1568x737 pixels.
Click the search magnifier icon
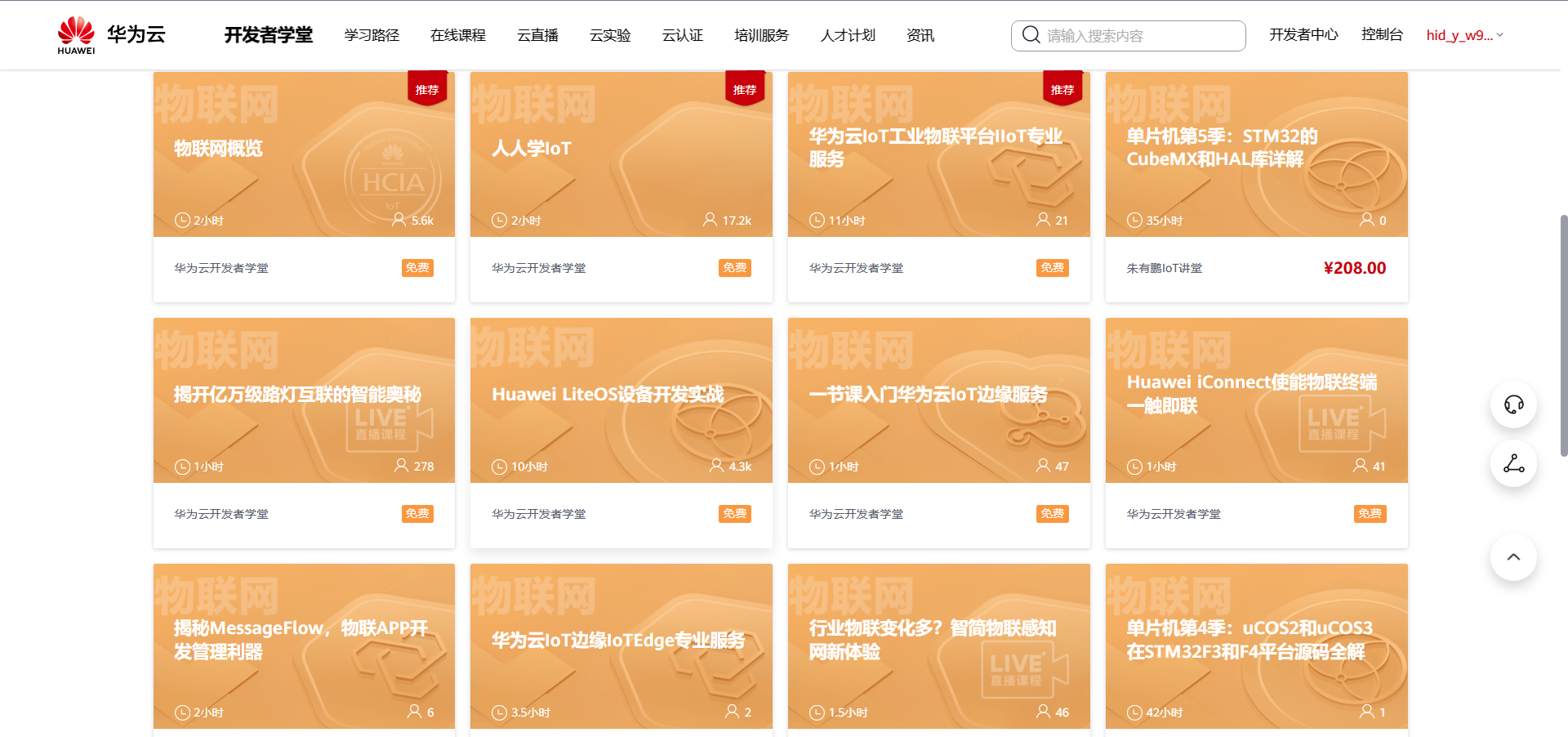pyautogui.click(x=1031, y=35)
